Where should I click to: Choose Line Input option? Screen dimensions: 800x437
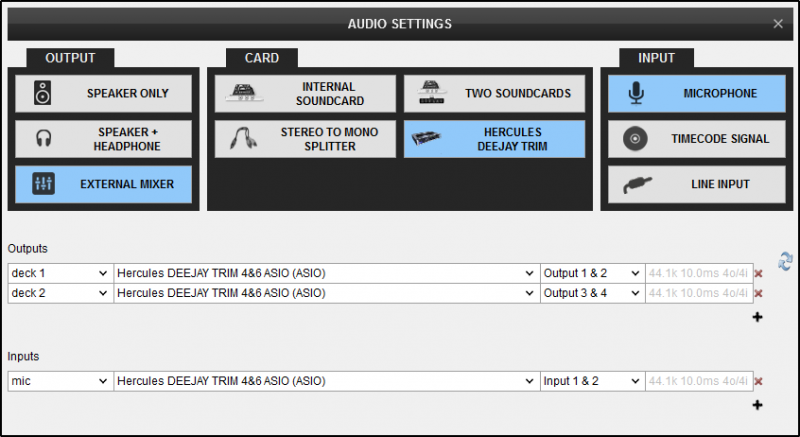tap(696, 184)
